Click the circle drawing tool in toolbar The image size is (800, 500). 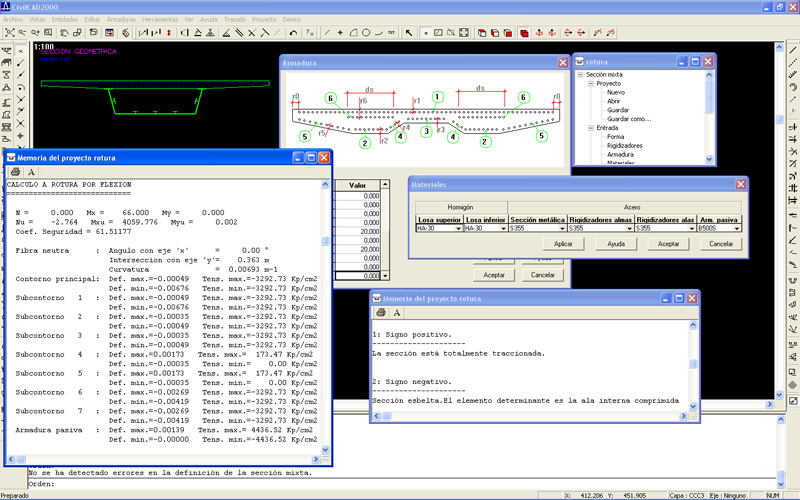pyautogui.click(x=366, y=32)
